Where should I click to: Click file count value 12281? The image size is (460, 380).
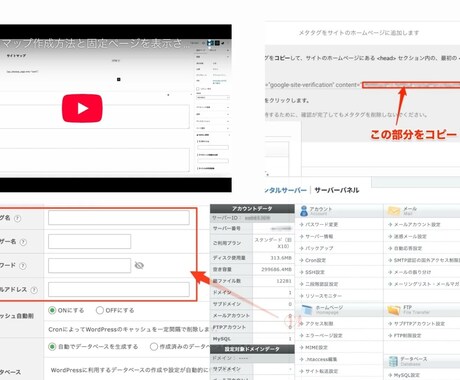pos(284,281)
